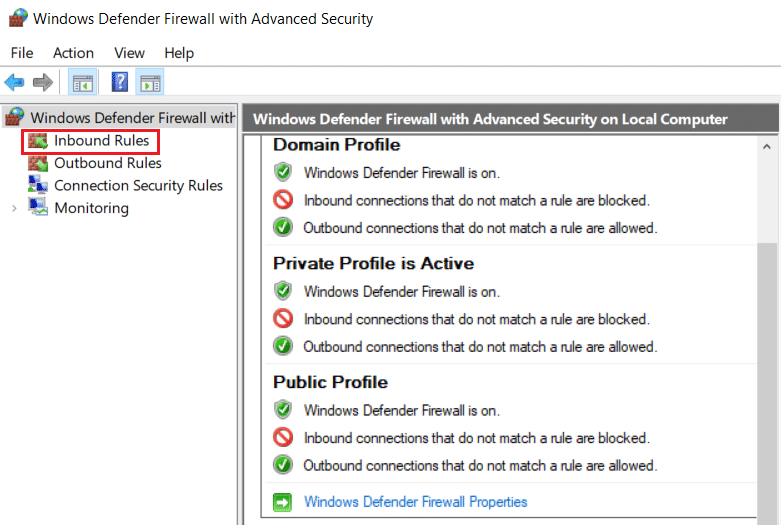This screenshot has height=525, width=781.
Task: Open the Help menu
Action: point(179,53)
